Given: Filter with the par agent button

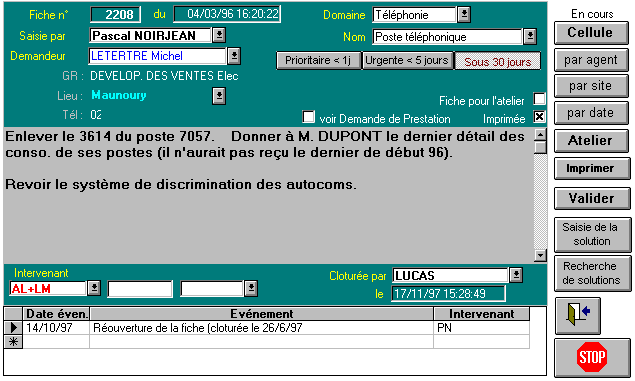Looking at the screenshot, I should click(591, 60).
